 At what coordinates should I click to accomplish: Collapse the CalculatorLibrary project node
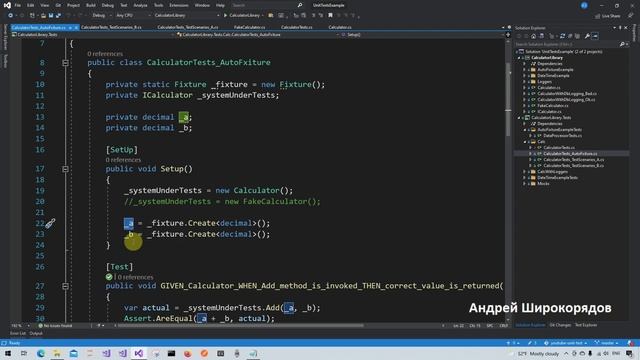click(x=519, y=58)
